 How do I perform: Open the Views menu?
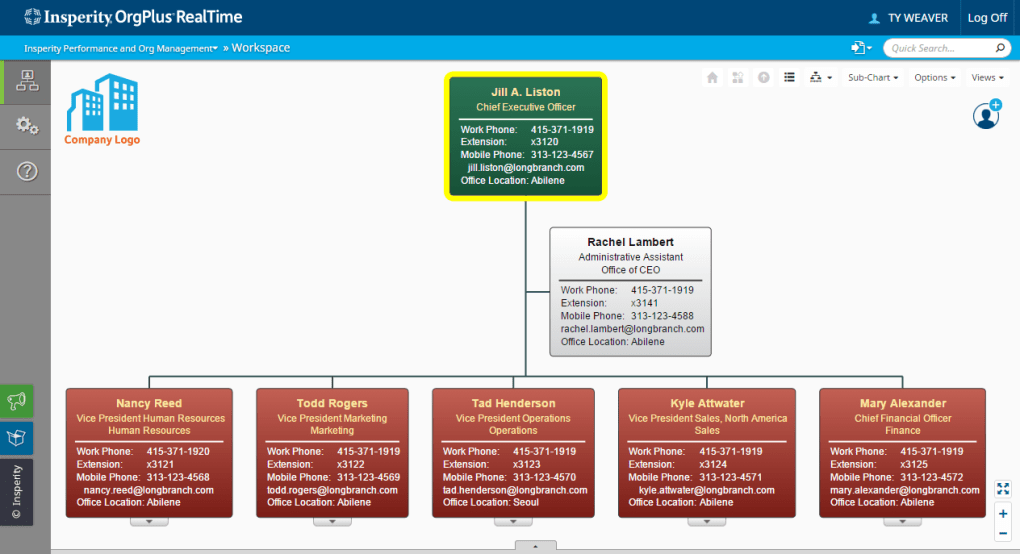[x=986, y=78]
